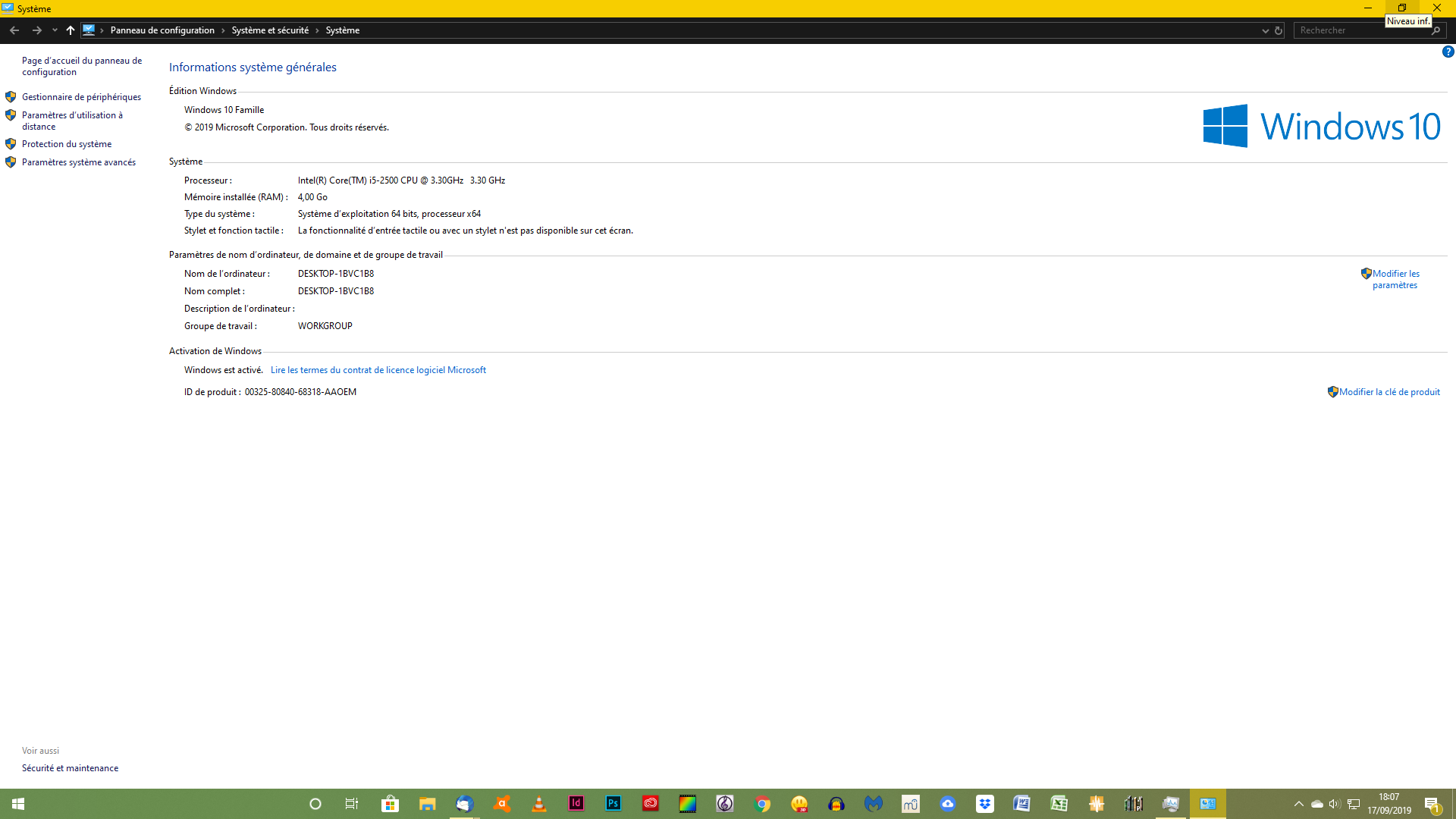Image resolution: width=1456 pixels, height=819 pixels.
Task: Open the volume speaker tray icon
Action: pyautogui.click(x=1335, y=804)
